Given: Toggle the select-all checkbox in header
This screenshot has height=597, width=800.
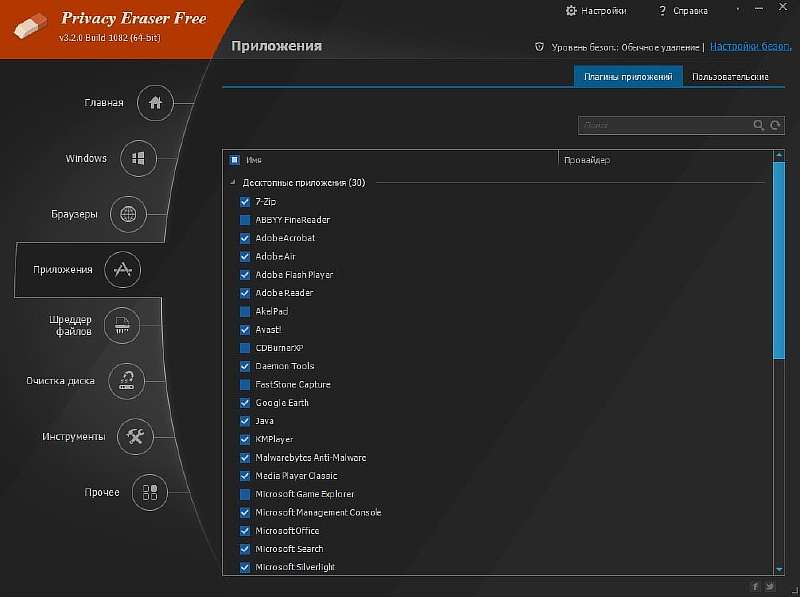Looking at the screenshot, I should 235,160.
